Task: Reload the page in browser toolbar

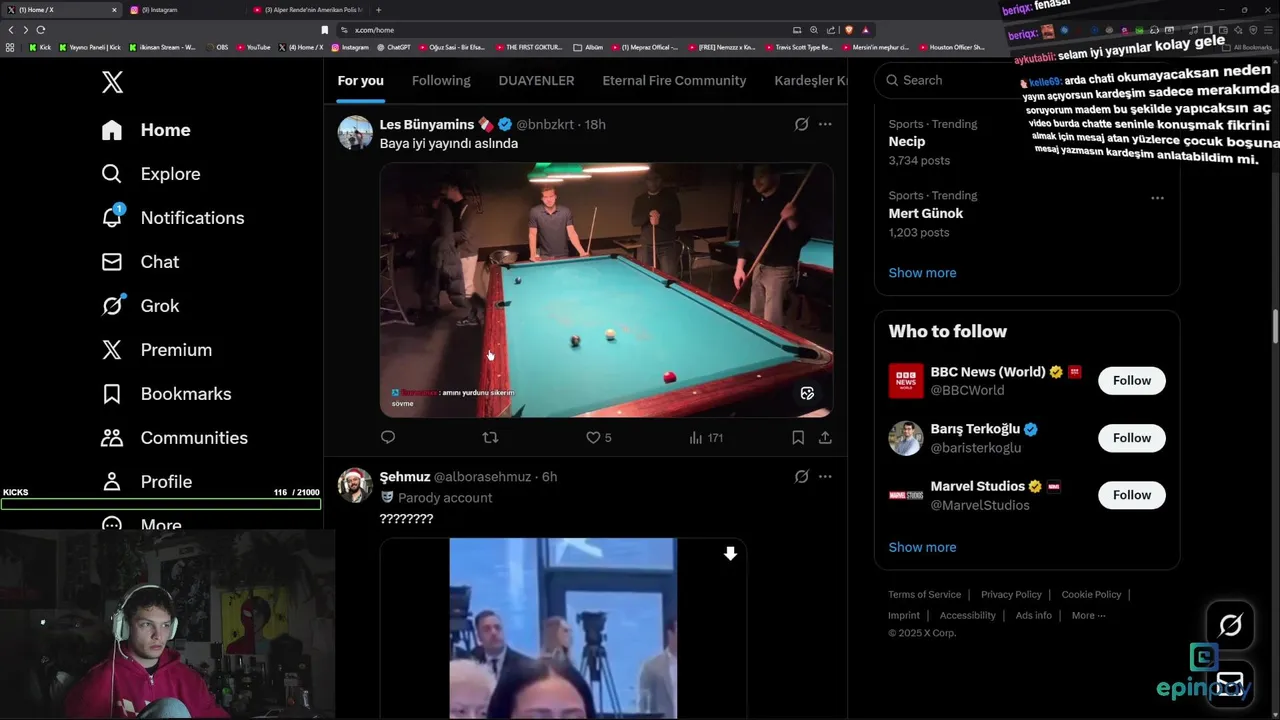Action: click(41, 30)
